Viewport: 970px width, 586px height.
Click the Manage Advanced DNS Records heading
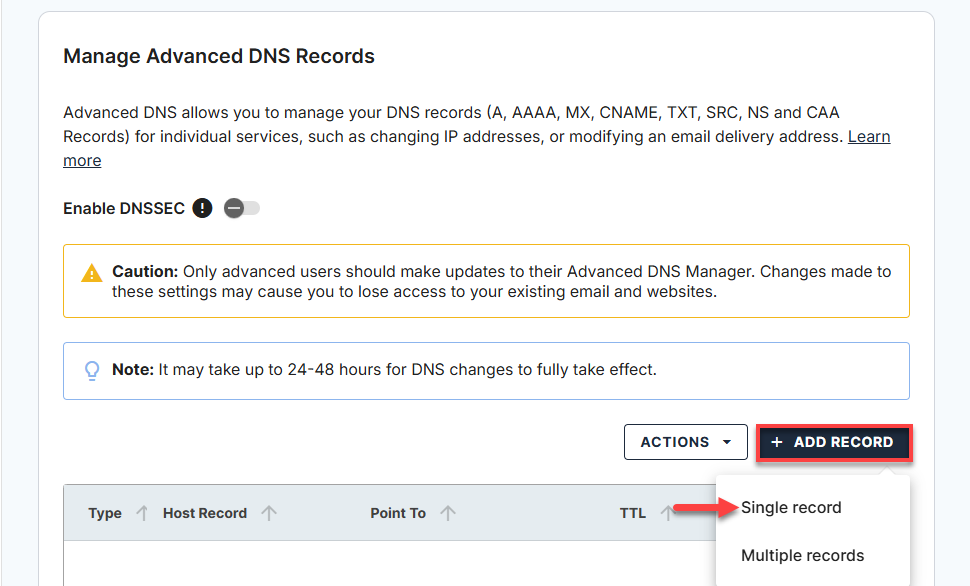click(218, 56)
